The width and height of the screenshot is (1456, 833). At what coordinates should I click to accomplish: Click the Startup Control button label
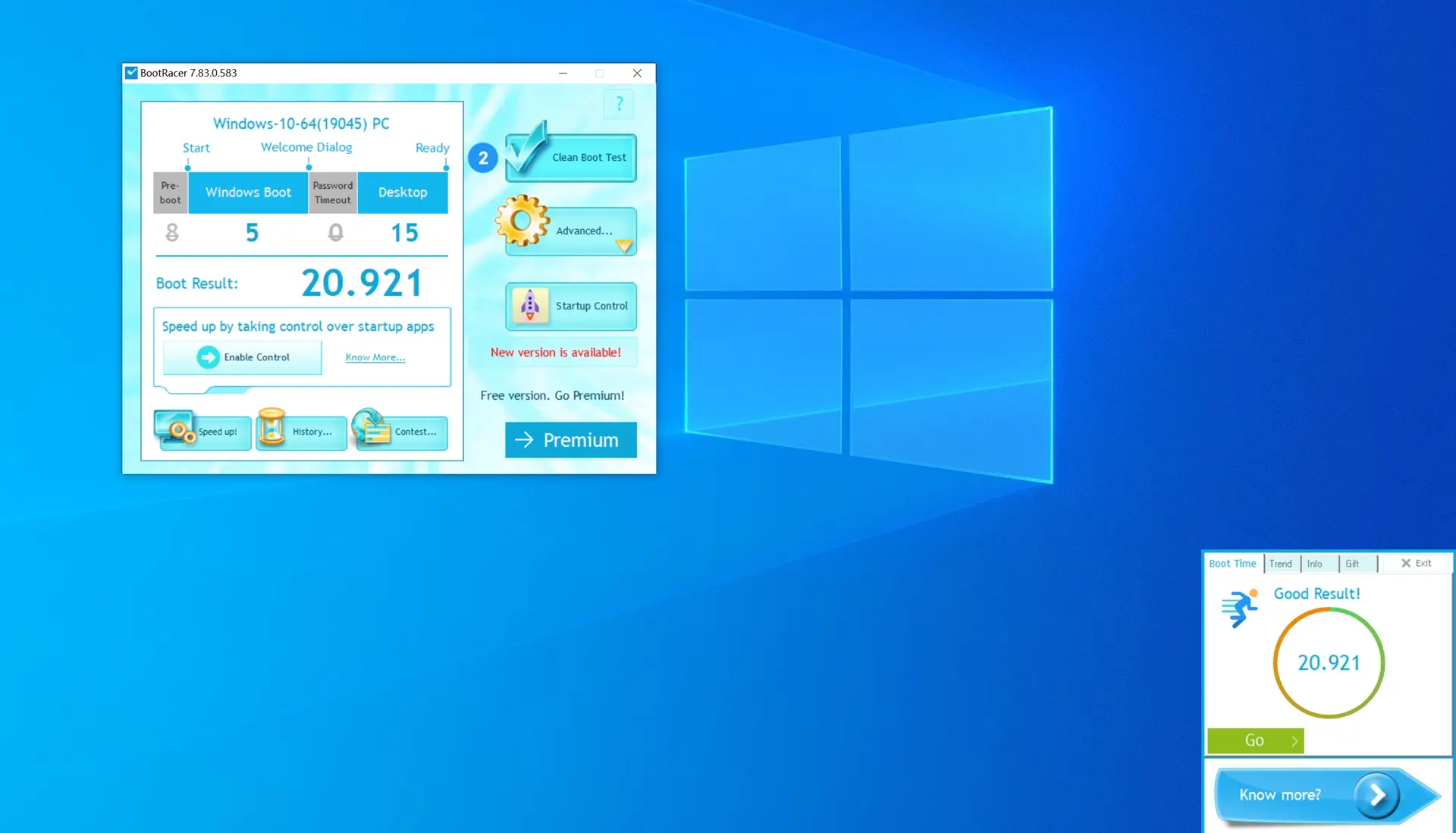(x=591, y=306)
